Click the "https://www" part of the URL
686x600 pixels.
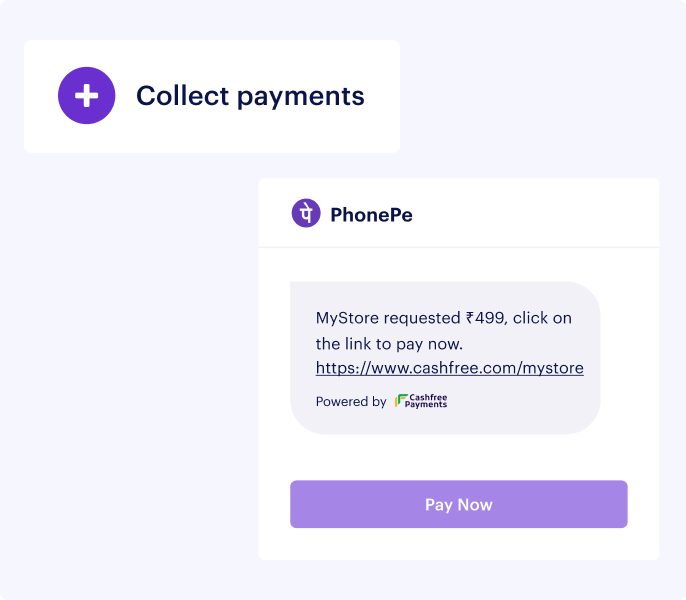click(x=355, y=368)
